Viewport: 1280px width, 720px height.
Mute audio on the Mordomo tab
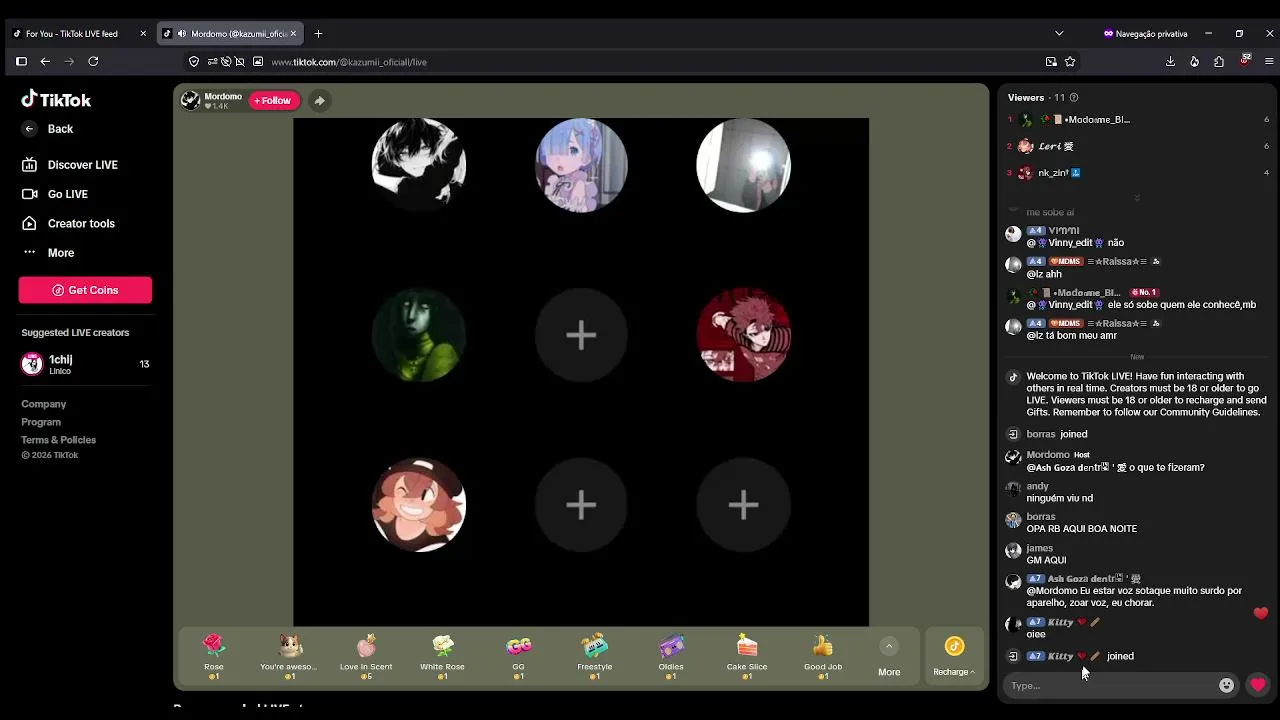click(x=181, y=33)
